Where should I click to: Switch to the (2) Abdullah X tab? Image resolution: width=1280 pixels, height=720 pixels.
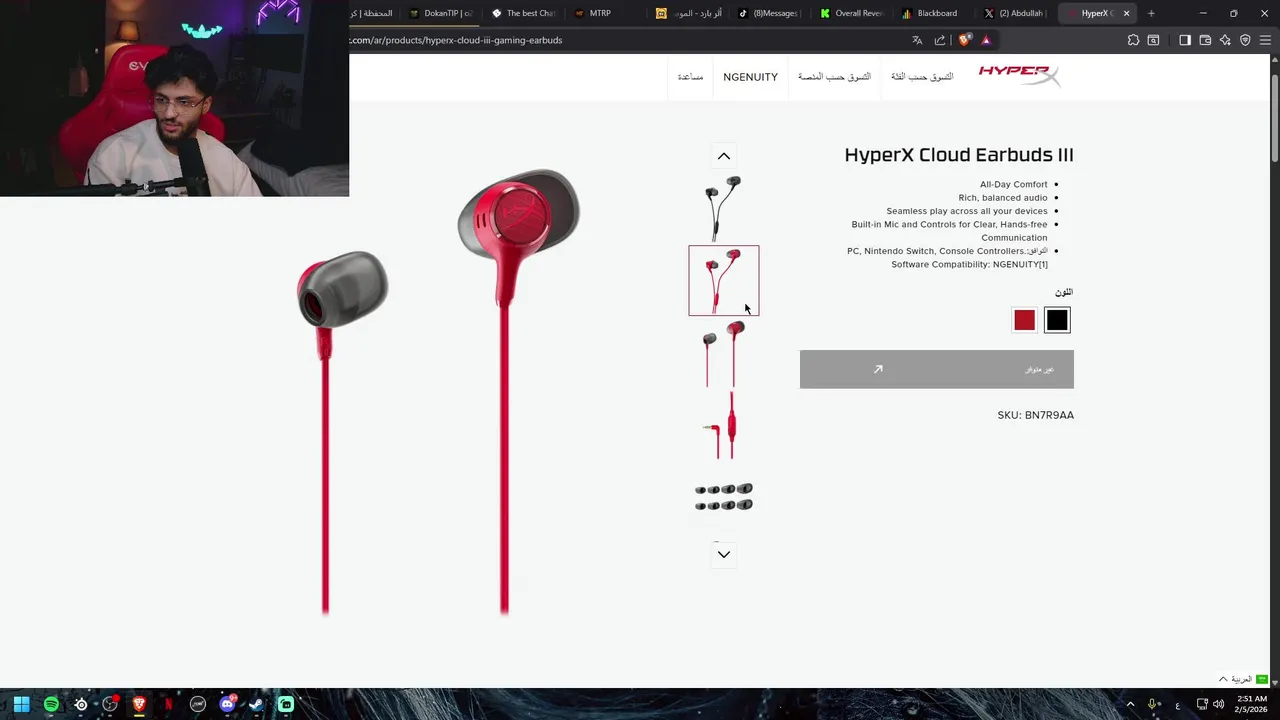point(1014,13)
